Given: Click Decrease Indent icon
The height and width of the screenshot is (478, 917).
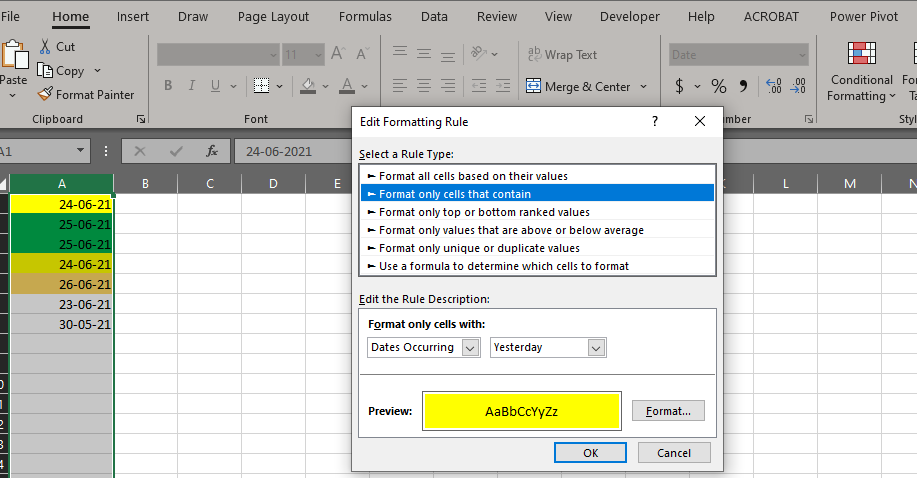Looking at the screenshot, I should (x=479, y=86).
